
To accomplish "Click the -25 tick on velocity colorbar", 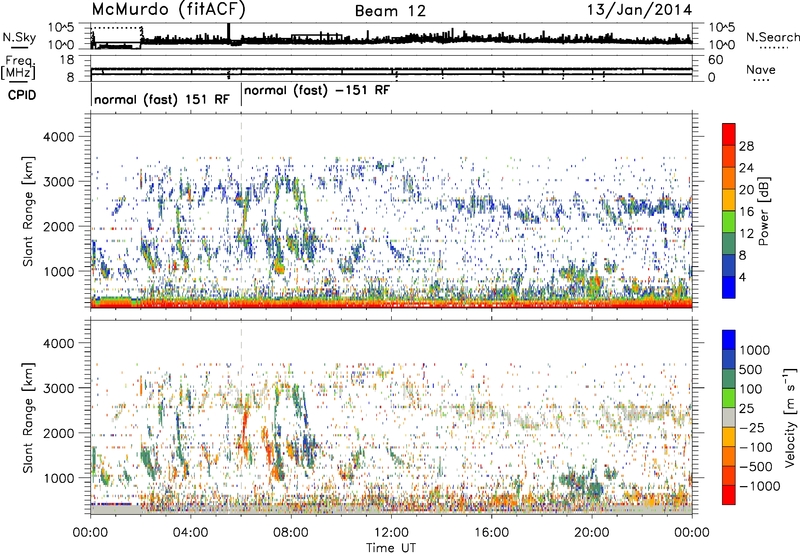I will tap(752, 427).
